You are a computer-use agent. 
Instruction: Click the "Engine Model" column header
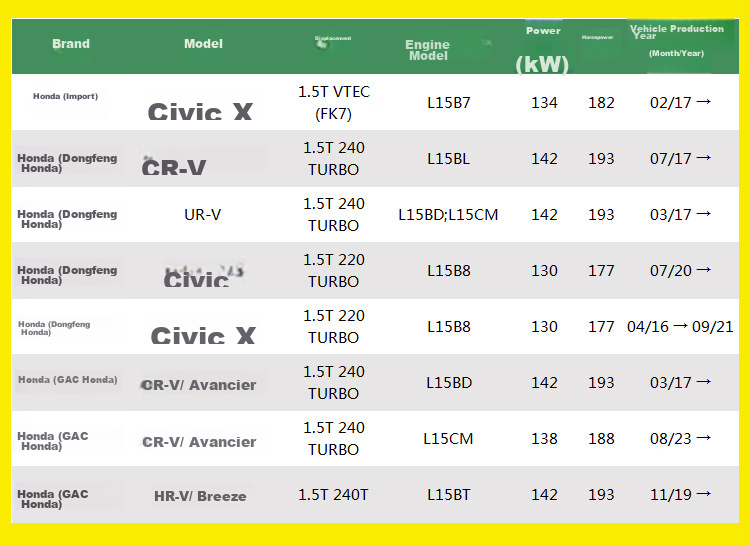[428, 50]
